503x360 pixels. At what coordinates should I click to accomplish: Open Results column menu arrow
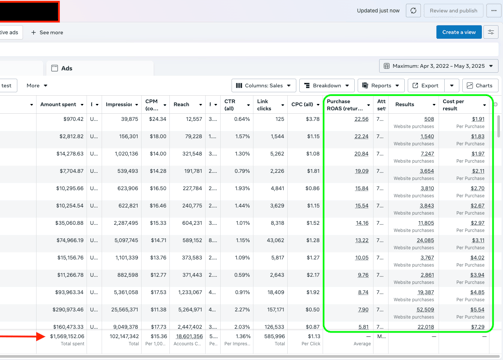pos(434,105)
